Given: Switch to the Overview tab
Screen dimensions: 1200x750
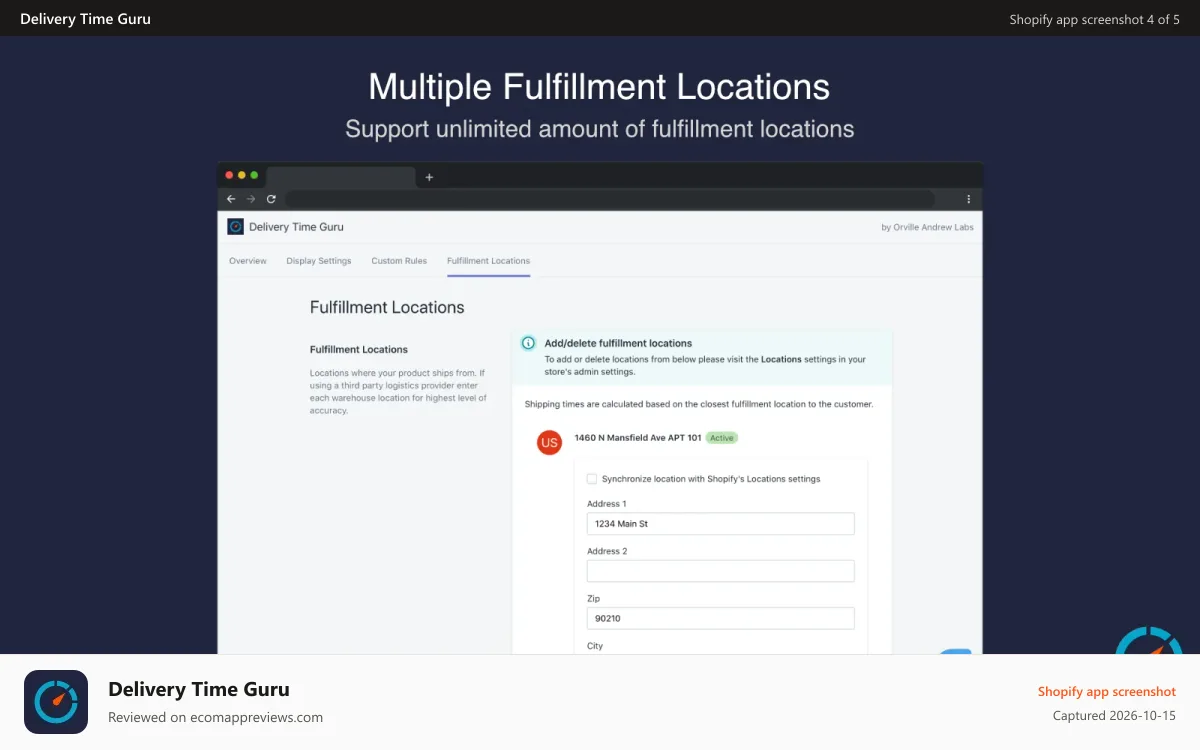Looking at the screenshot, I should 248,261.
